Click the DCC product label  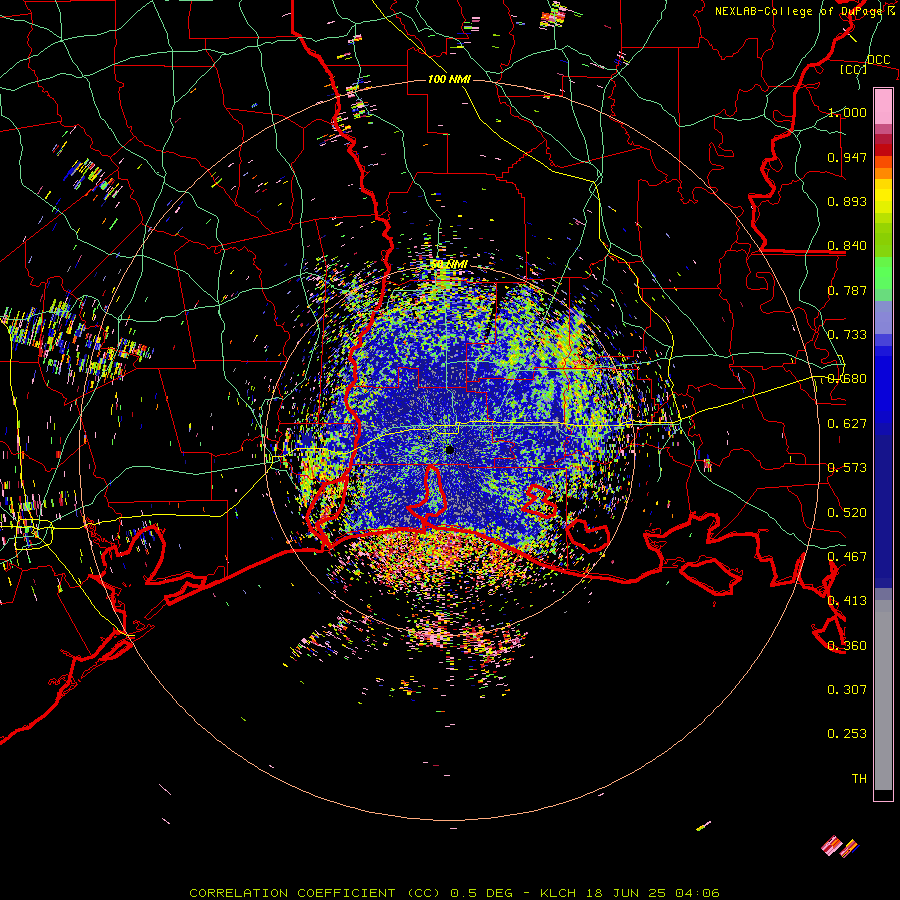point(878,60)
